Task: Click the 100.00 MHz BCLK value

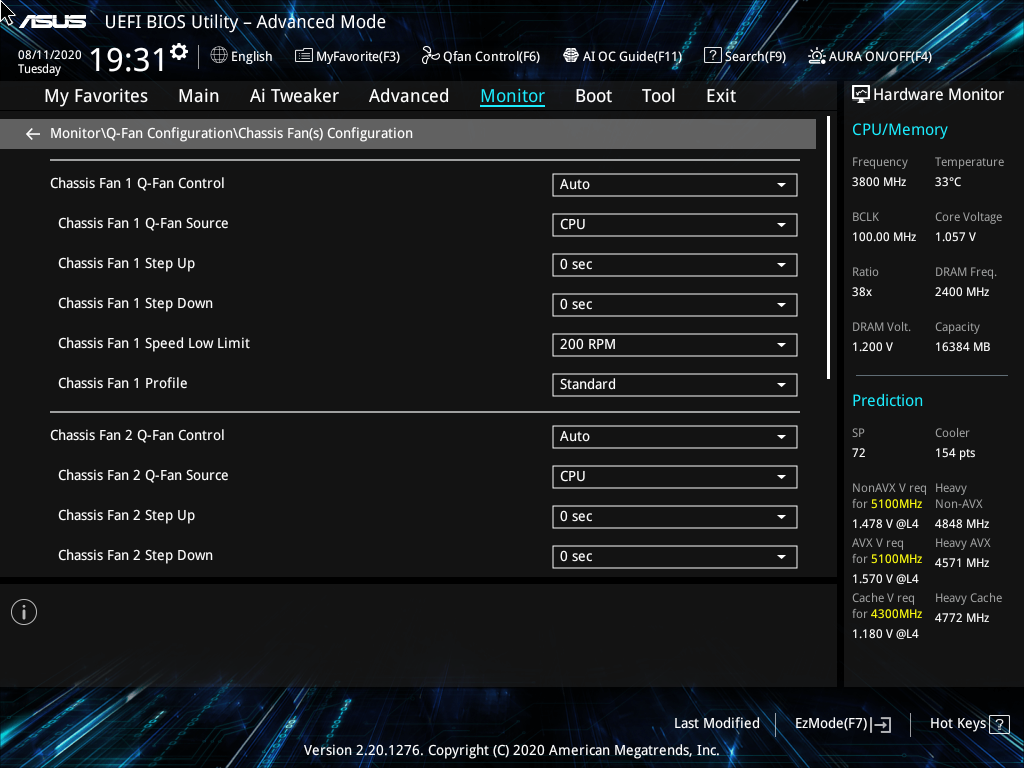Action: click(884, 237)
